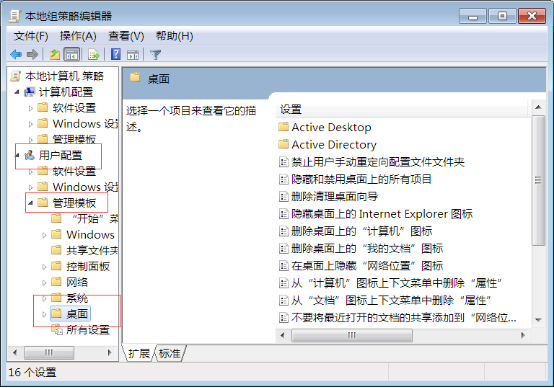Screen dimensions: 554x388
Task: Click the Filter funnel toolbar icon
Action: click(x=155, y=54)
